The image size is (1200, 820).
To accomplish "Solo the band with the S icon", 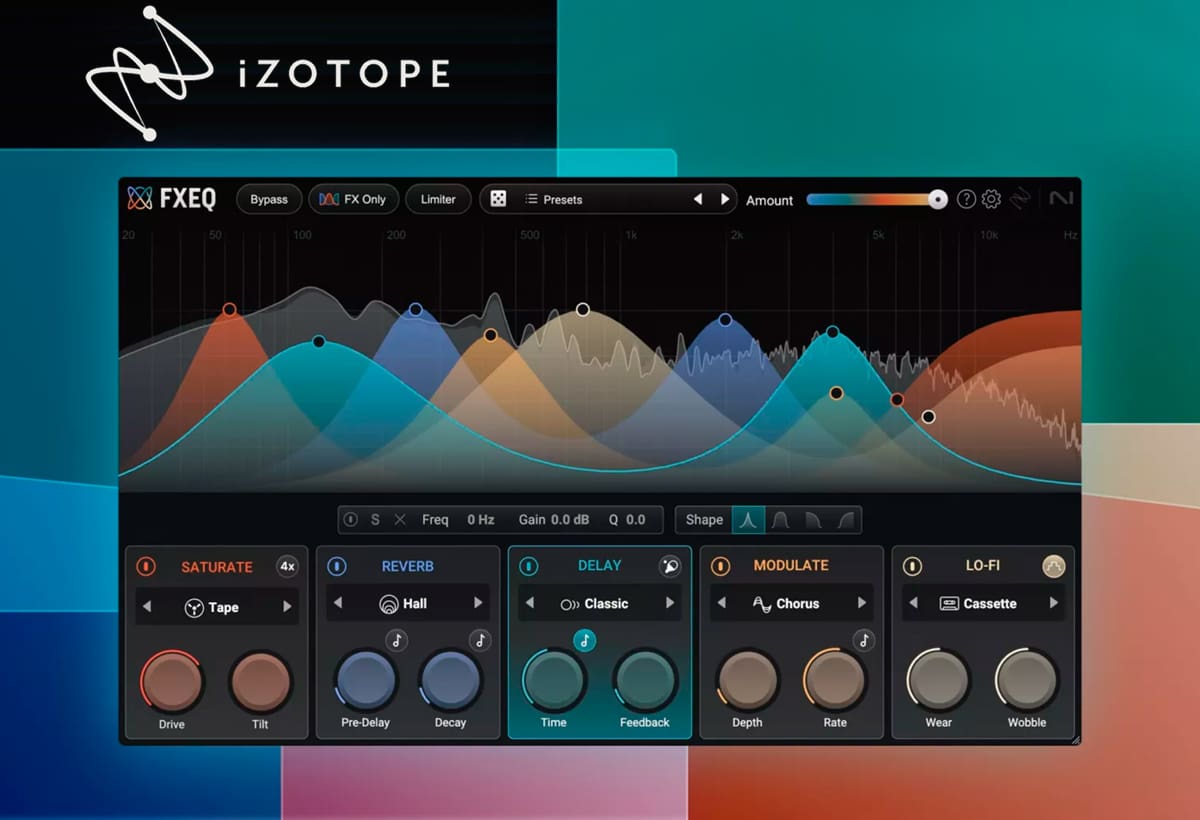I will point(375,520).
